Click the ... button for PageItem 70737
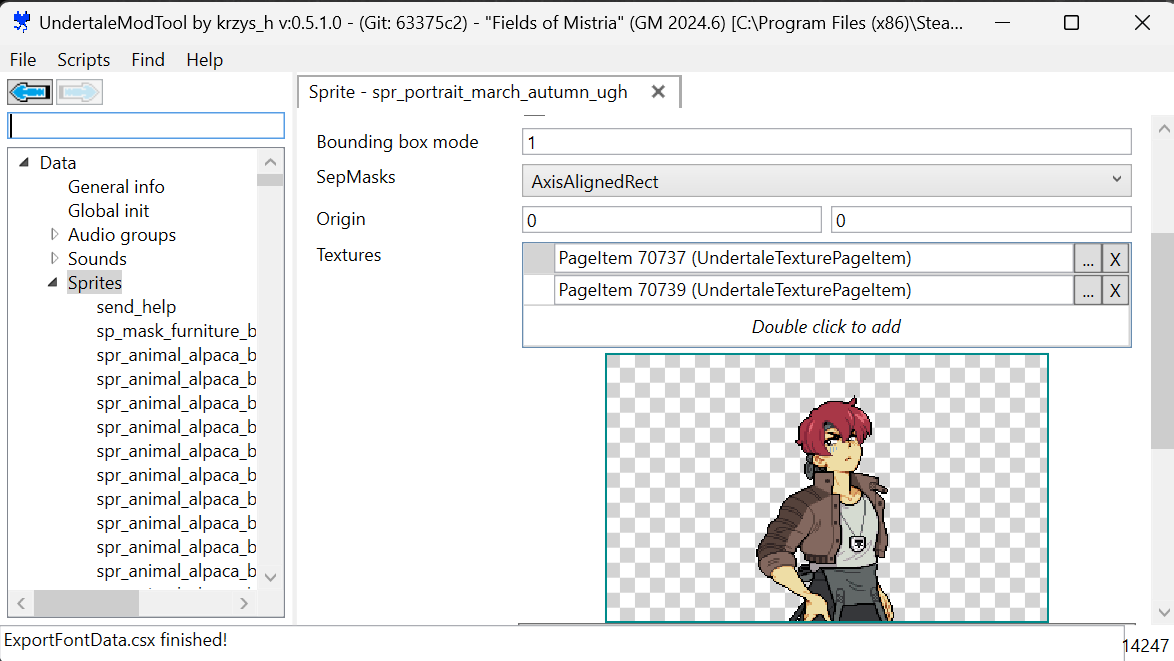The image size is (1174, 661). 1088,259
